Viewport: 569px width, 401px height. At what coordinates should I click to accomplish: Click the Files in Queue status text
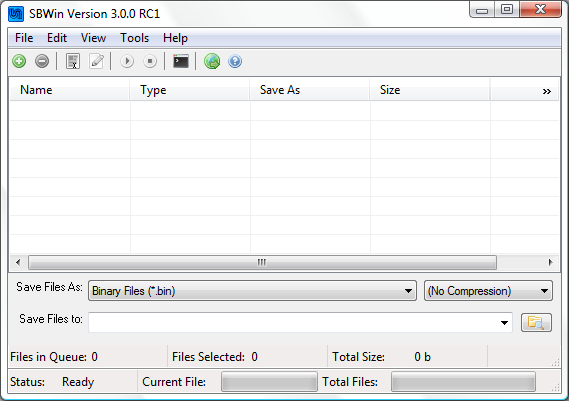coord(54,357)
